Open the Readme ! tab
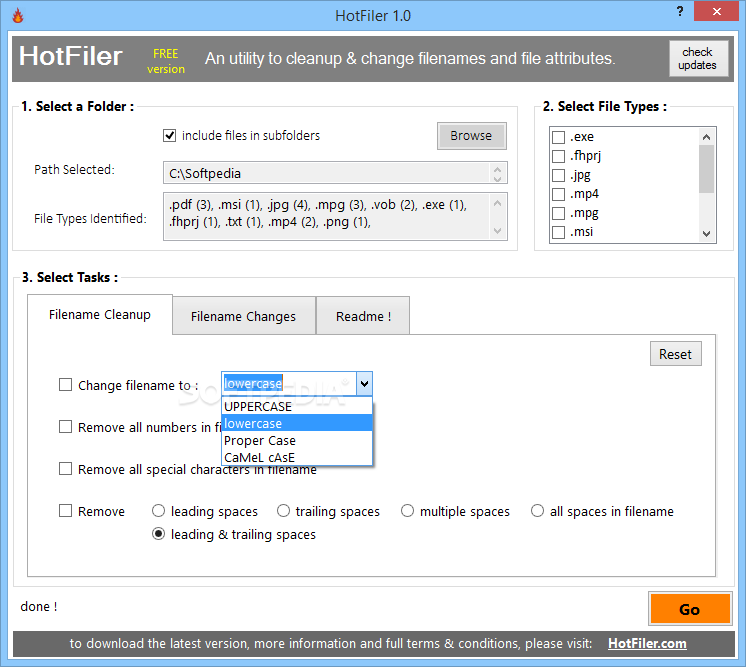746x667 pixels. pyautogui.click(x=363, y=316)
